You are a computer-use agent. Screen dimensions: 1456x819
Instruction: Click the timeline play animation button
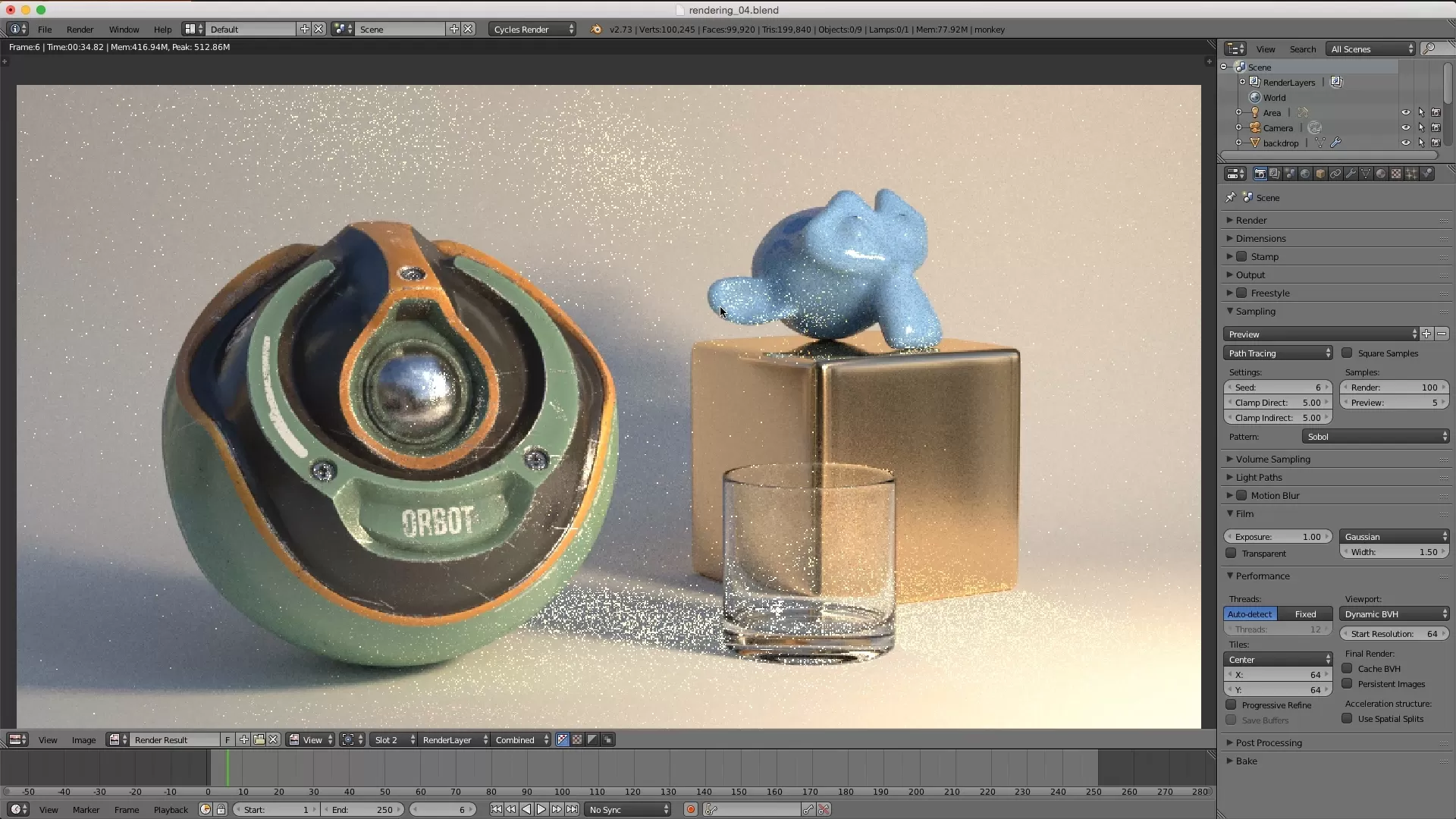[541, 809]
